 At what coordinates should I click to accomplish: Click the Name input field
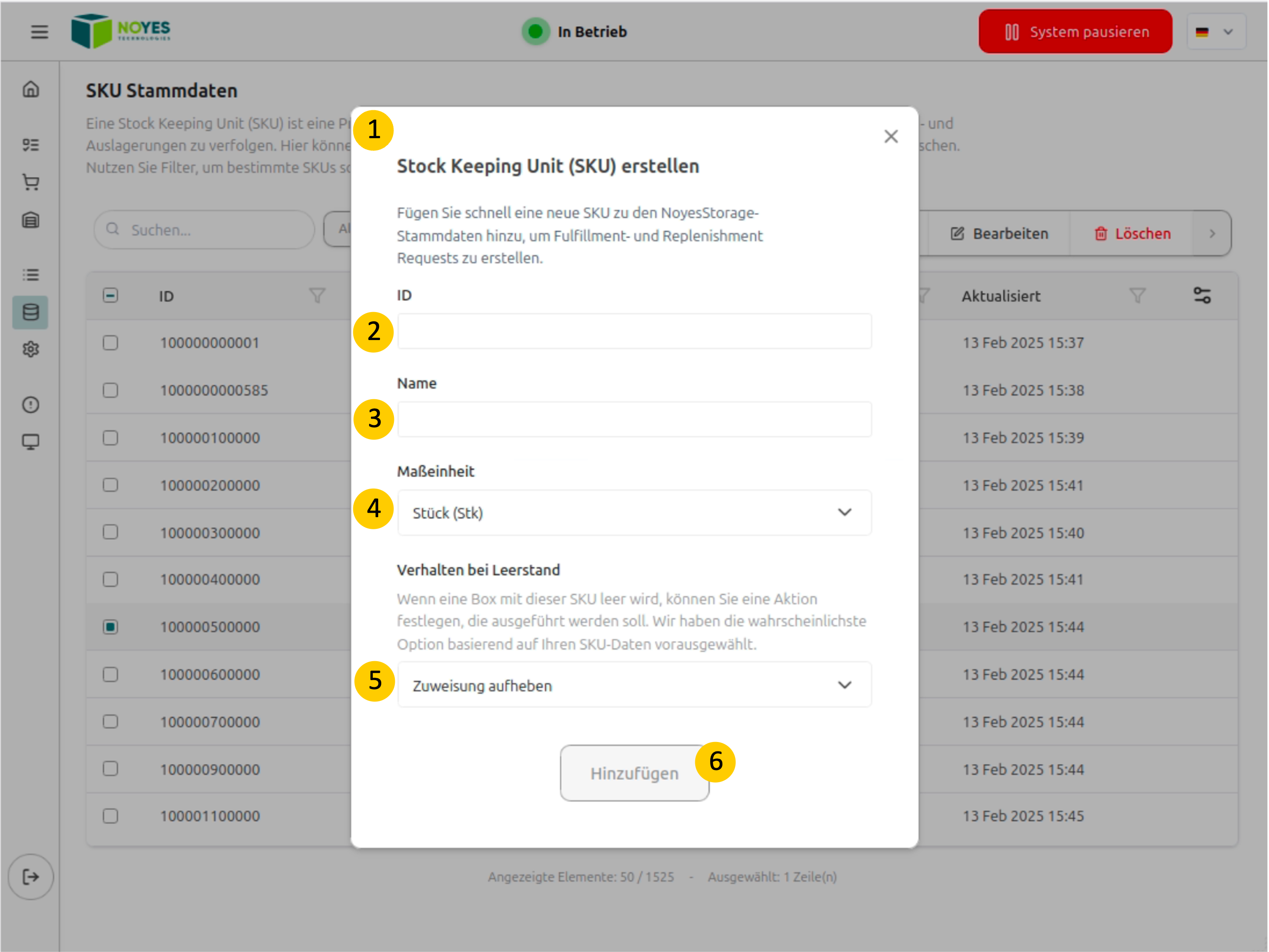coord(634,419)
